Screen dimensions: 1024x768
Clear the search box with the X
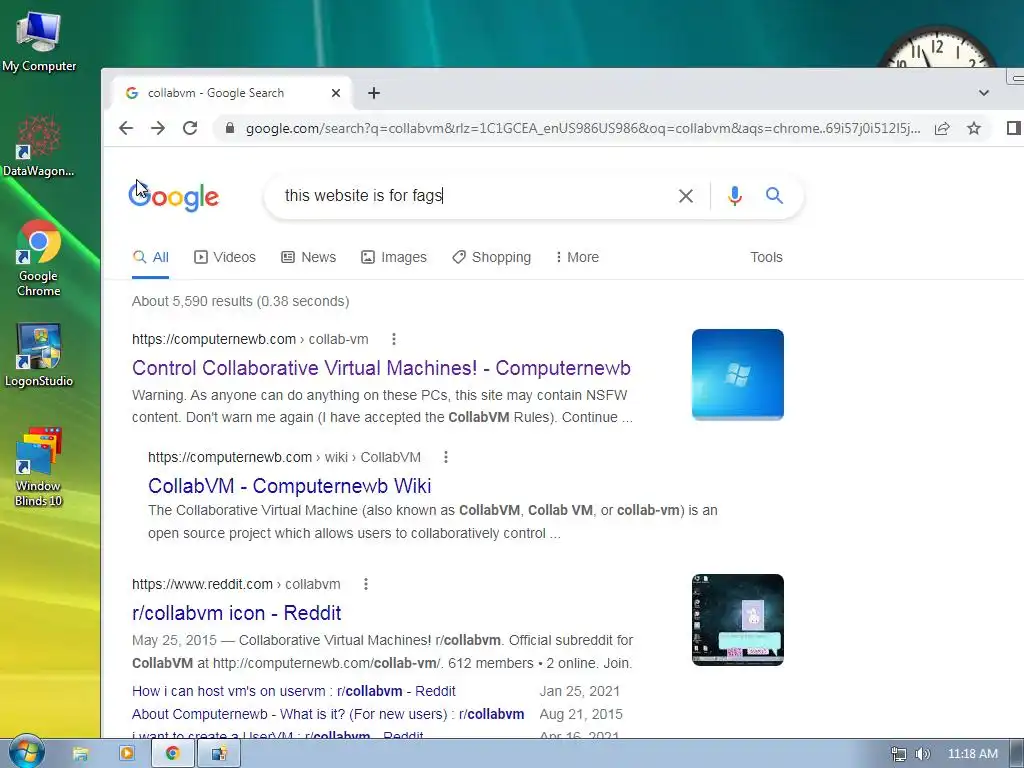[686, 195]
